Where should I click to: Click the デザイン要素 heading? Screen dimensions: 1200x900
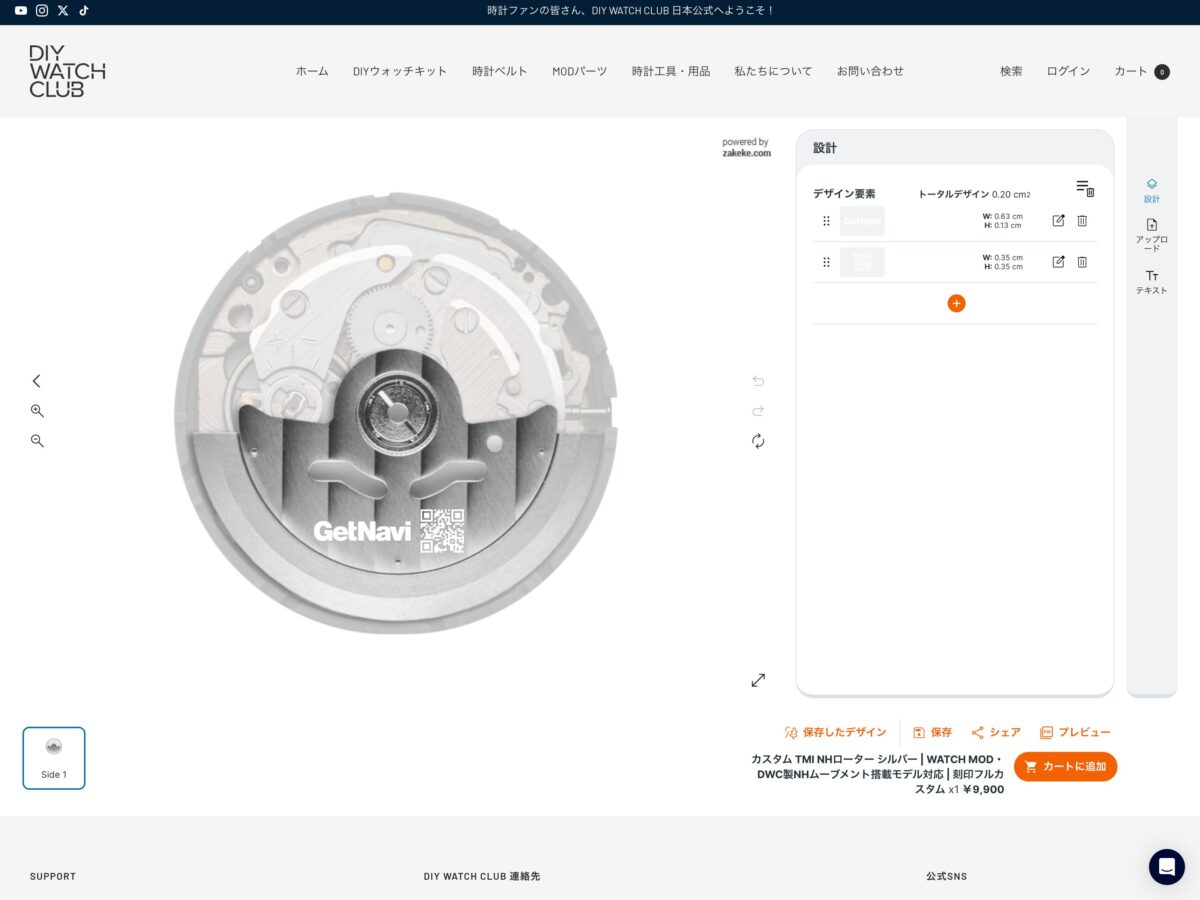coord(844,194)
